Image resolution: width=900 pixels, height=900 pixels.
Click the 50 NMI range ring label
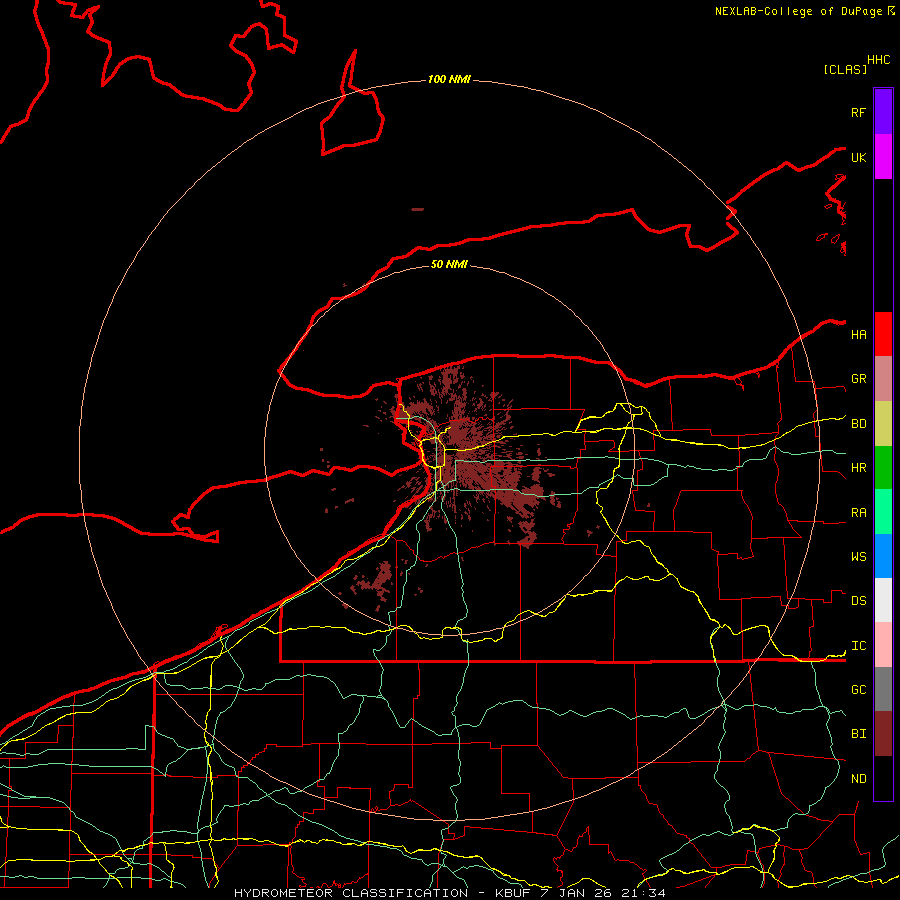point(449,264)
